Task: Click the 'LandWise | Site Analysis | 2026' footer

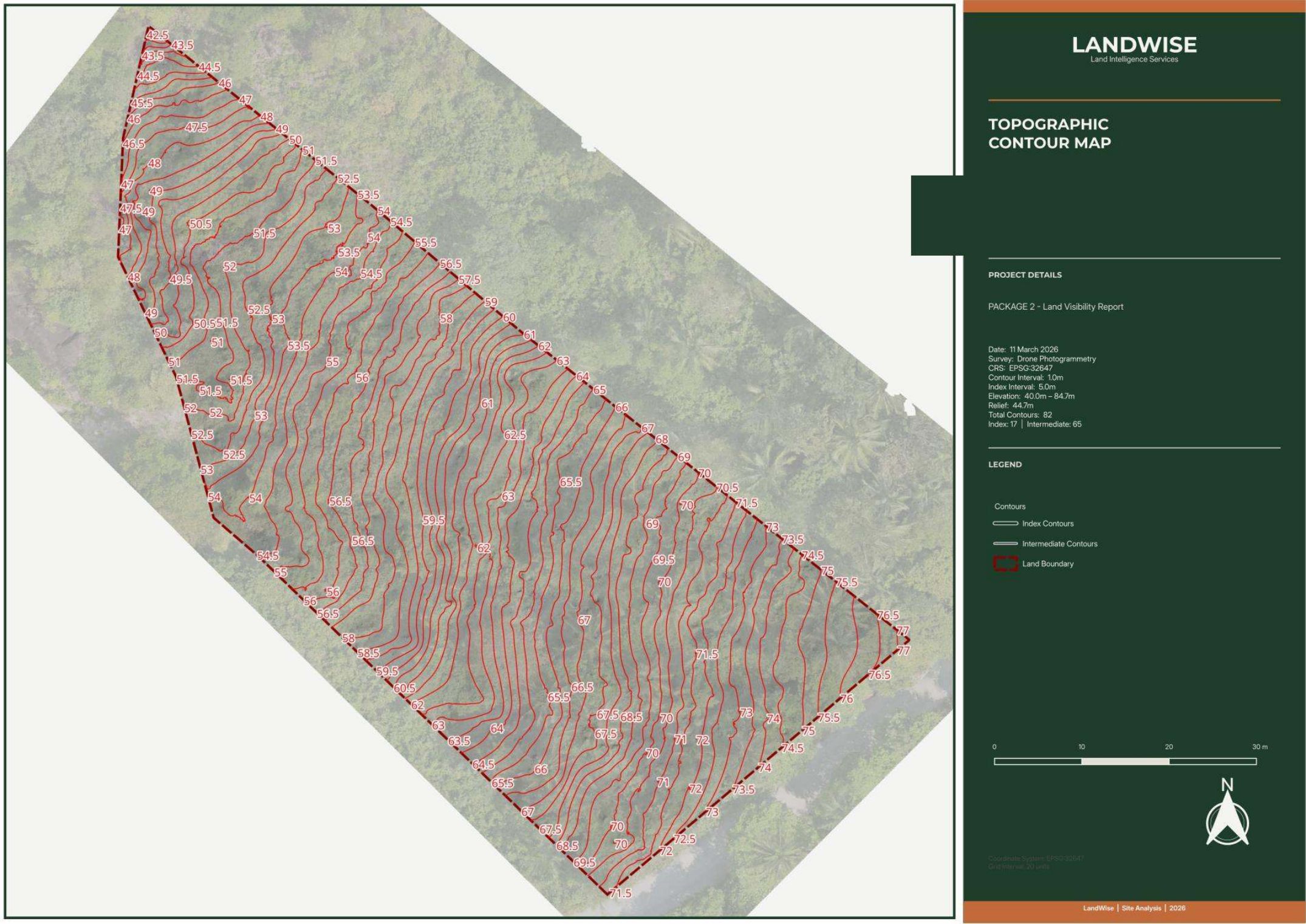Action: click(1134, 908)
